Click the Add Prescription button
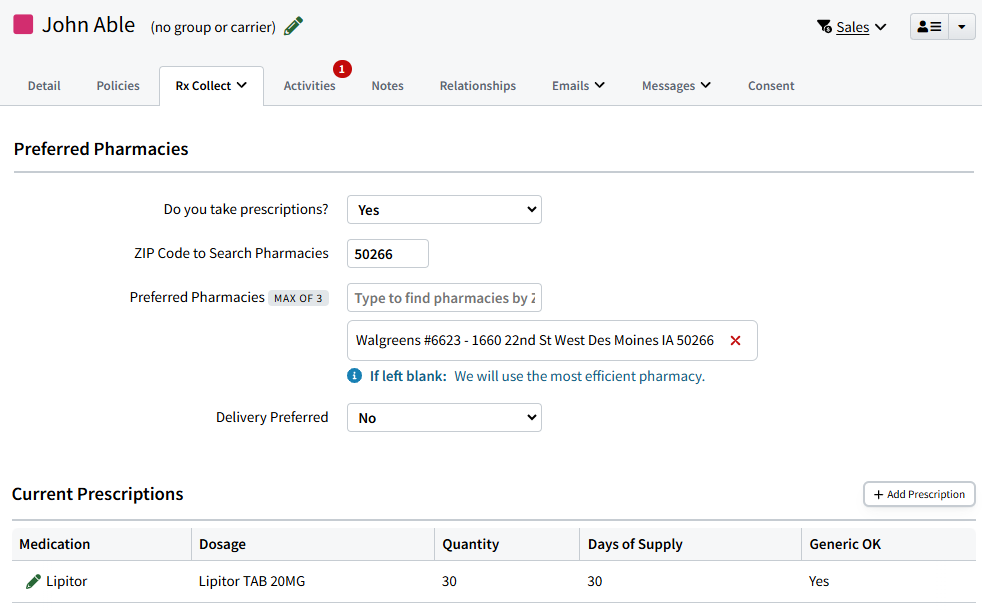This screenshot has height=613, width=982. coord(918,494)
